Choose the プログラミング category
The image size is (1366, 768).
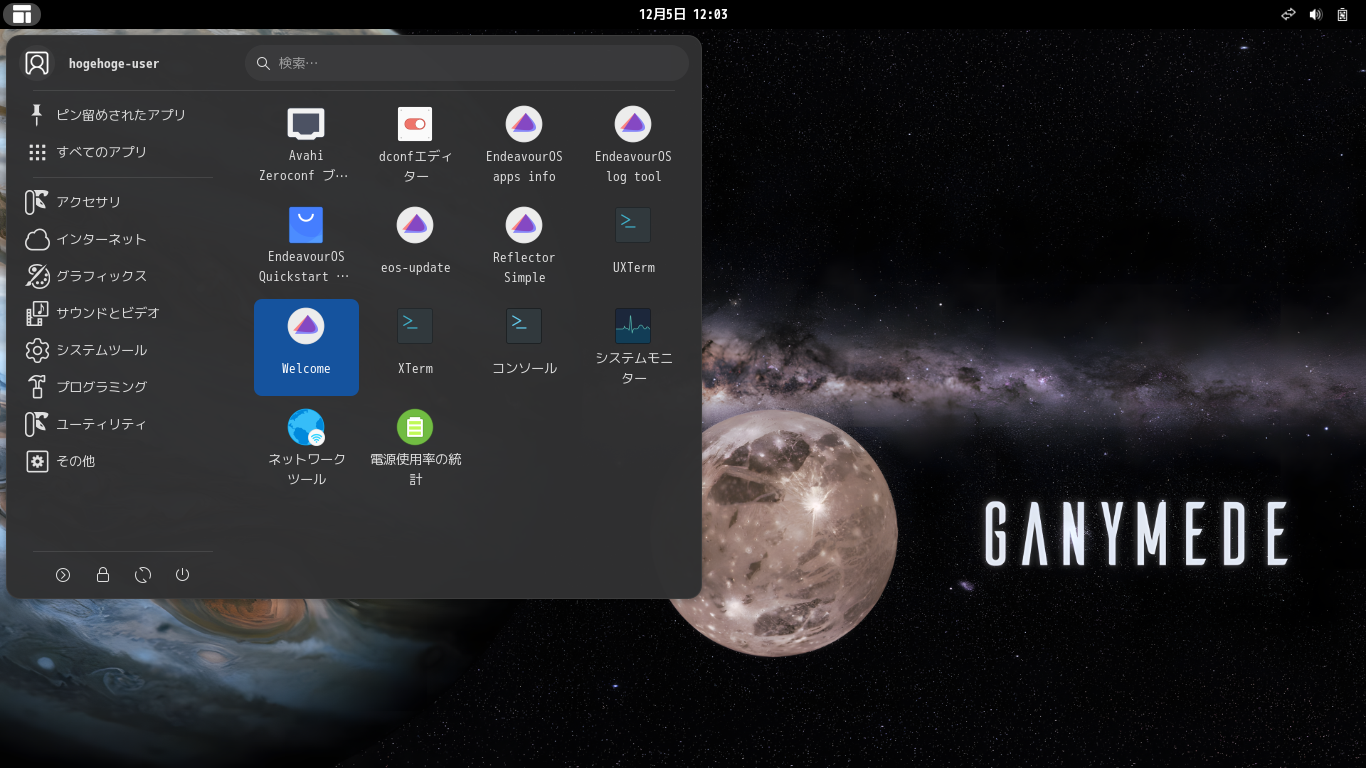point(119,387)
